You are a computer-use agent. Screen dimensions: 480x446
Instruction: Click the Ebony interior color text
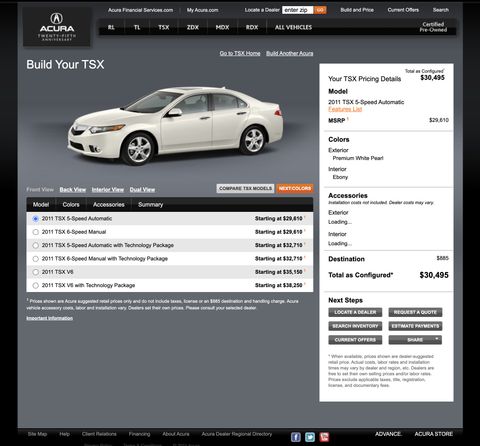point(340,177)
